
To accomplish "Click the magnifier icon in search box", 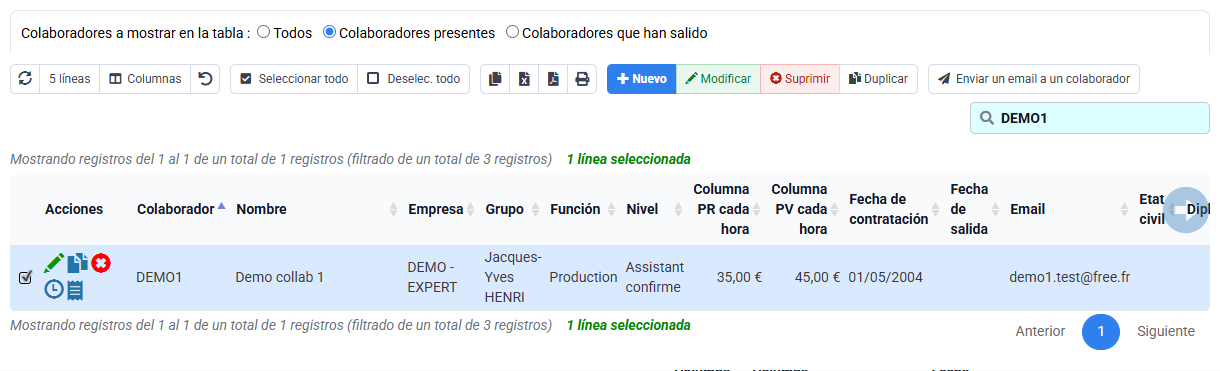I will click(x=987, y=118).
